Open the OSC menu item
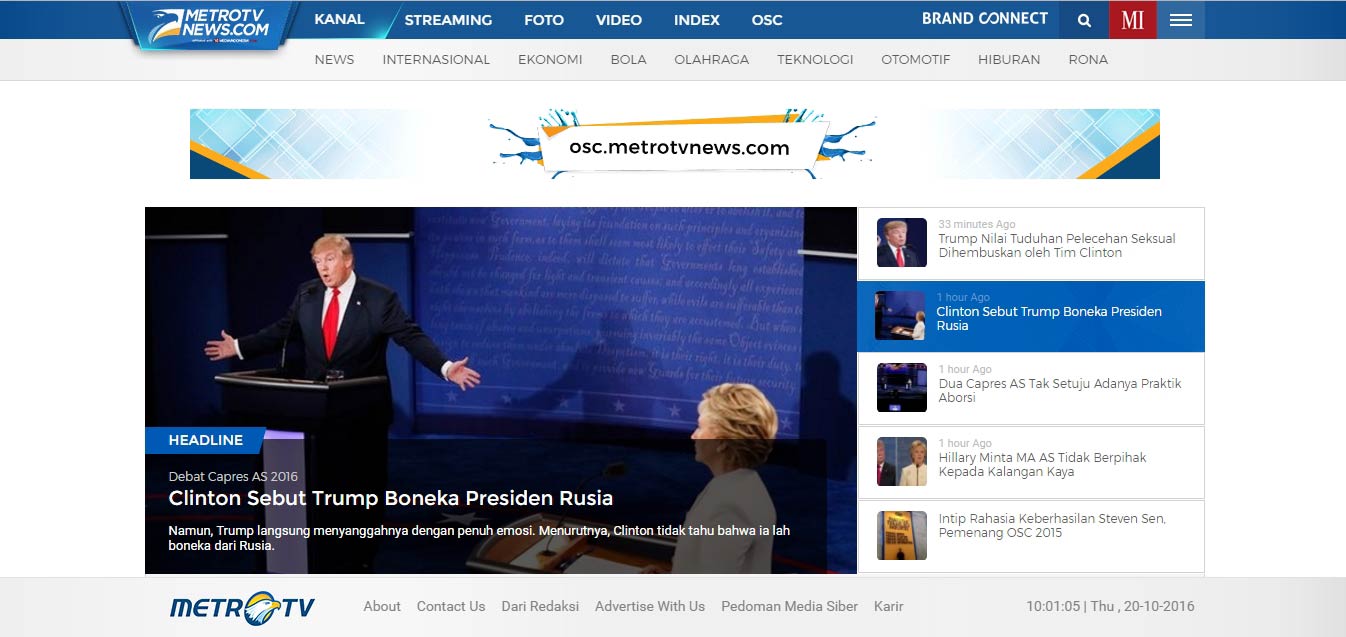The image size is (1346, 637). (x=767, y=20)
